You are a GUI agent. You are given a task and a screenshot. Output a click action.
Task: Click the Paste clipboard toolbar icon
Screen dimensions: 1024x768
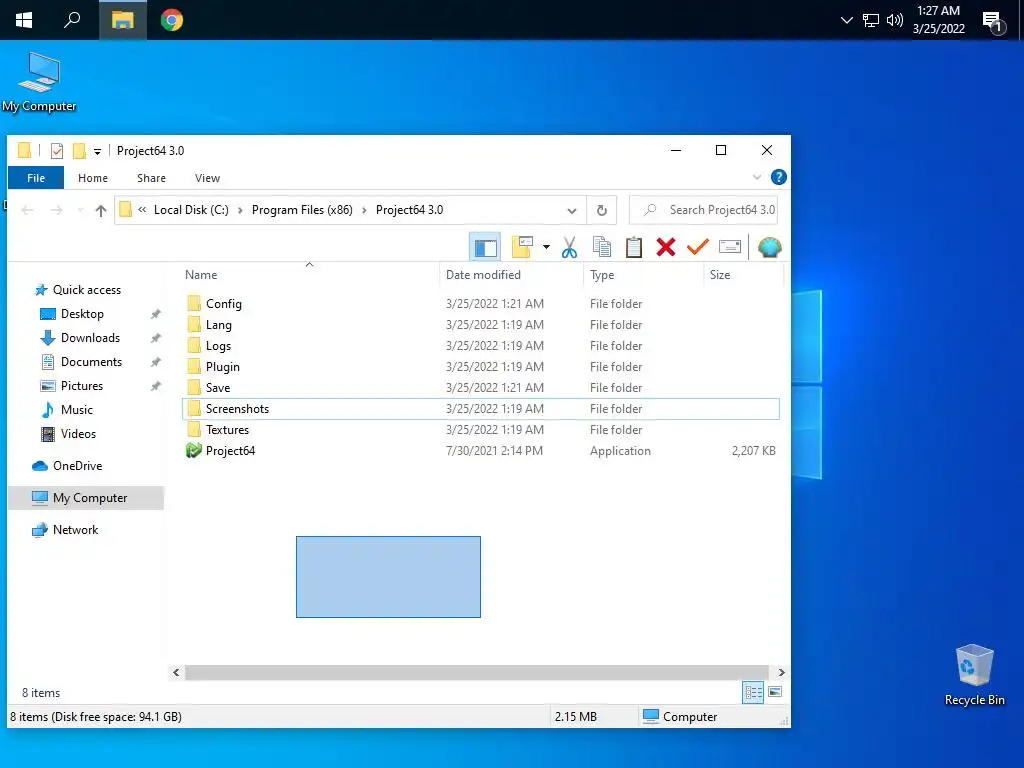633,248
